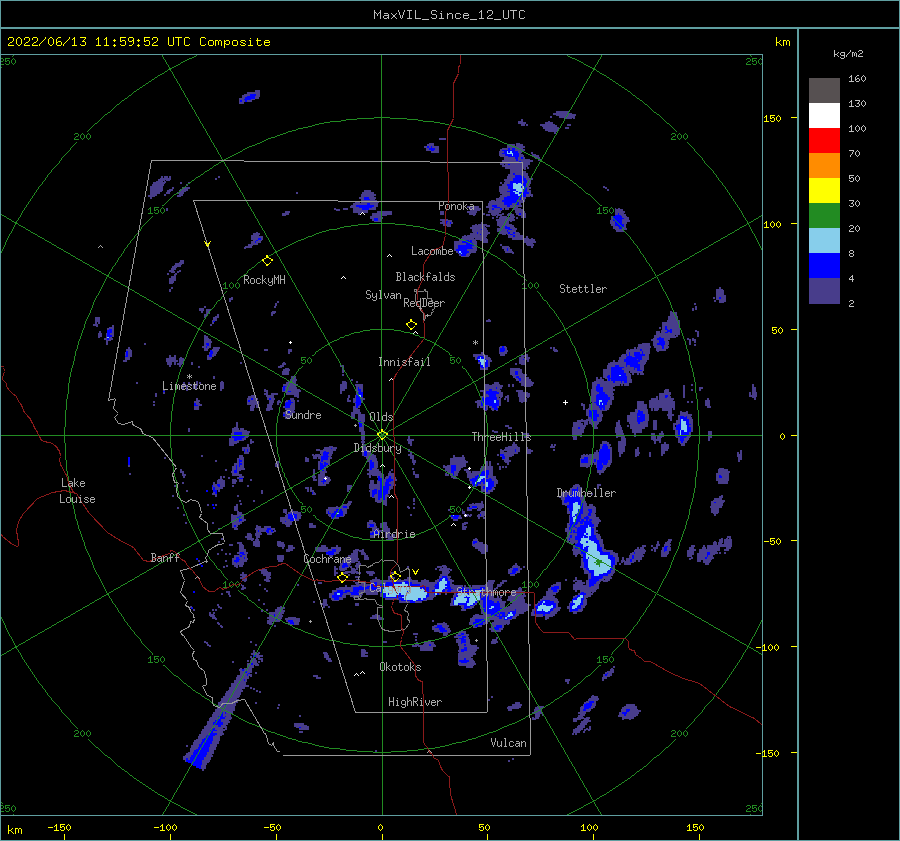Click the Stettler city label
Image resolution: width=900 pixels, height=841 pixels.
click(x=583, y=289)
